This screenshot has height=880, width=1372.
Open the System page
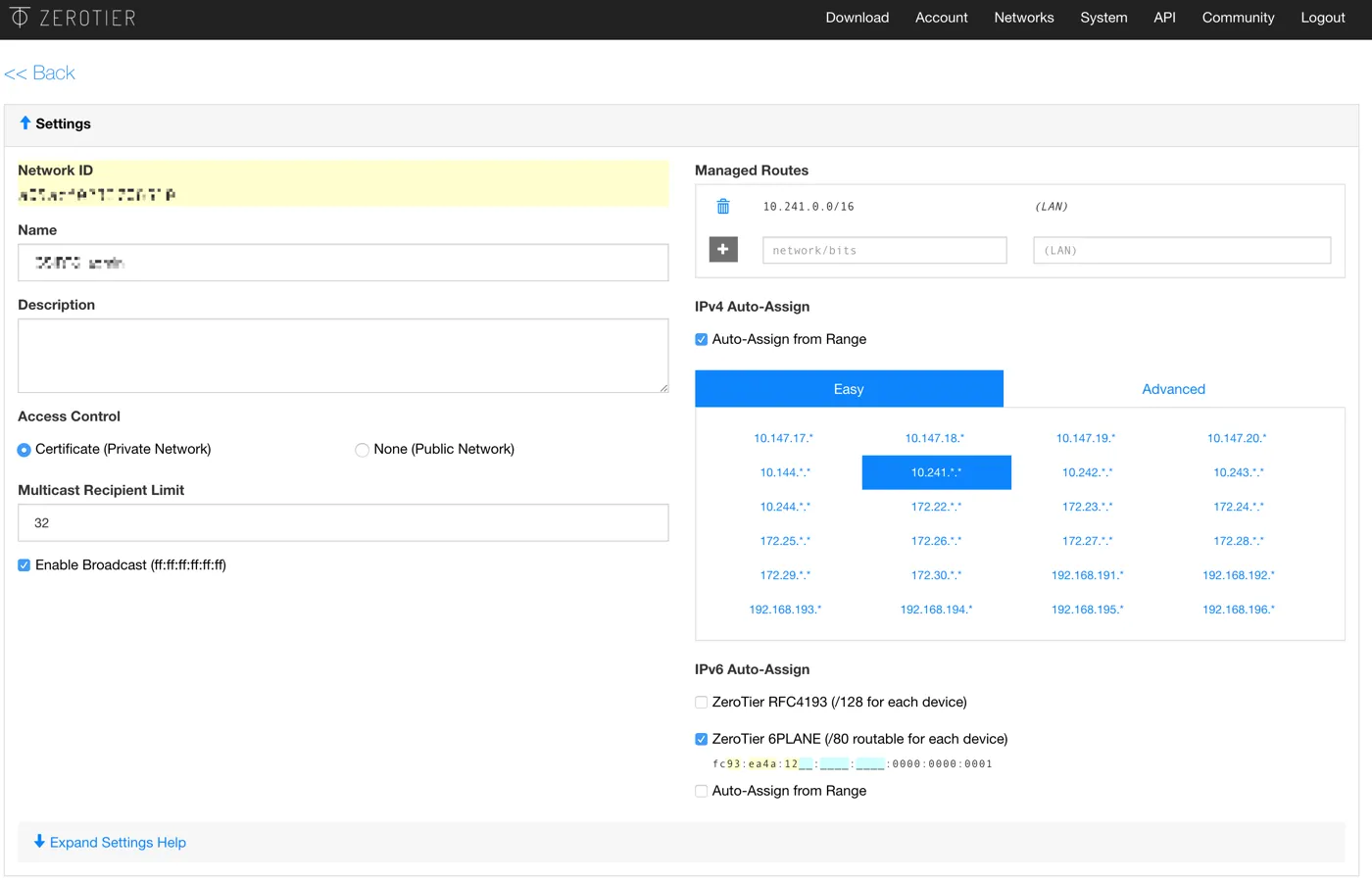tap(1103, 18)
